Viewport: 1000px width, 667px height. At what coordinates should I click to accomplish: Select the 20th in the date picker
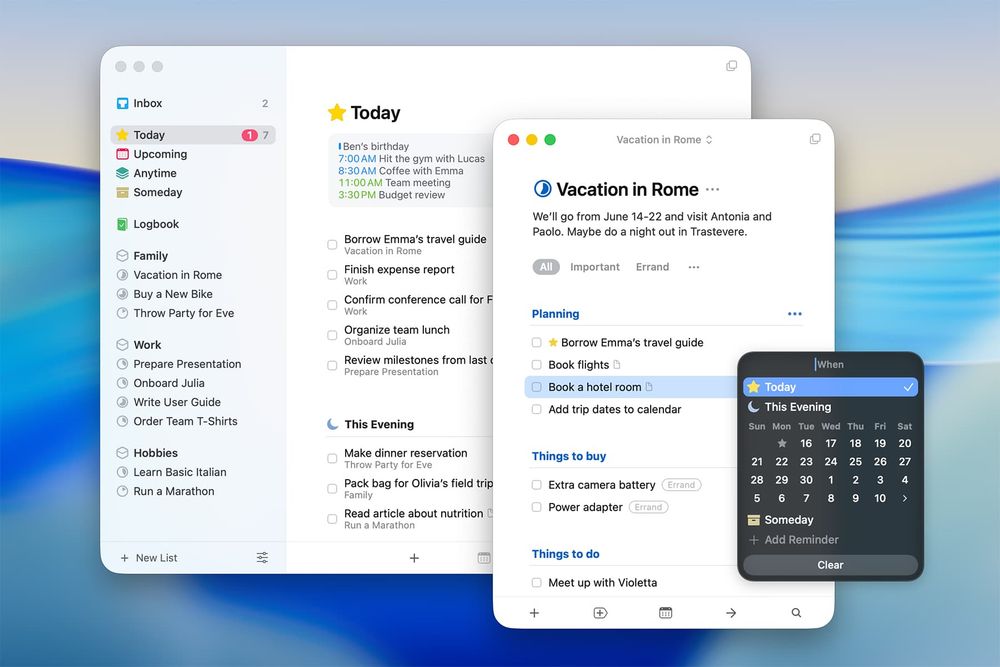904,443
